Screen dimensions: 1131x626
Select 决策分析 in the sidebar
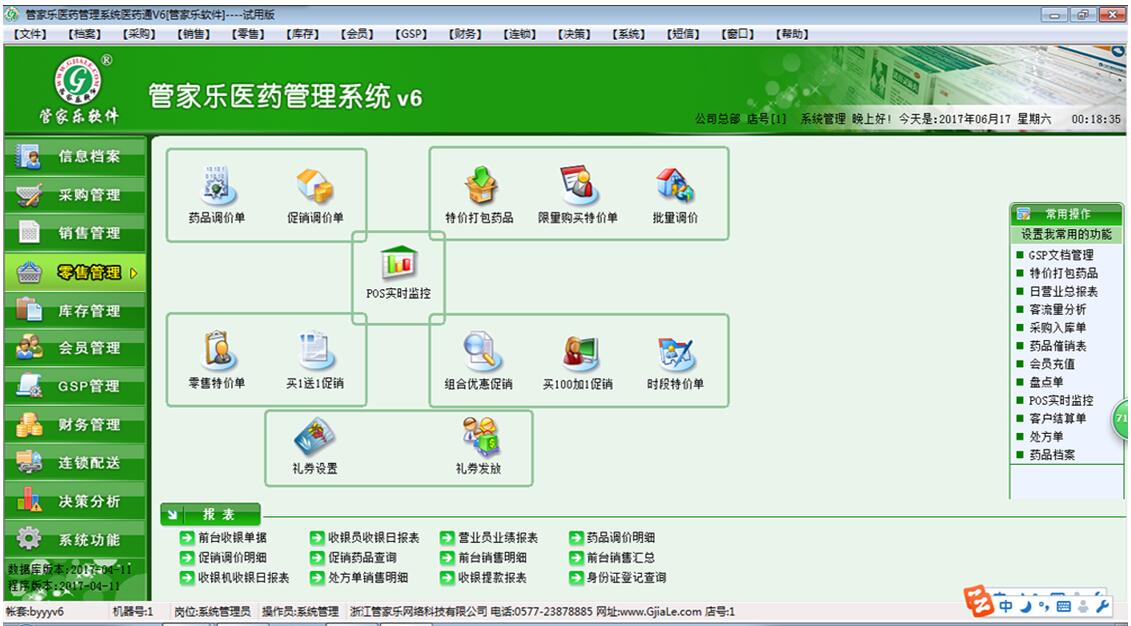[74, 501]
